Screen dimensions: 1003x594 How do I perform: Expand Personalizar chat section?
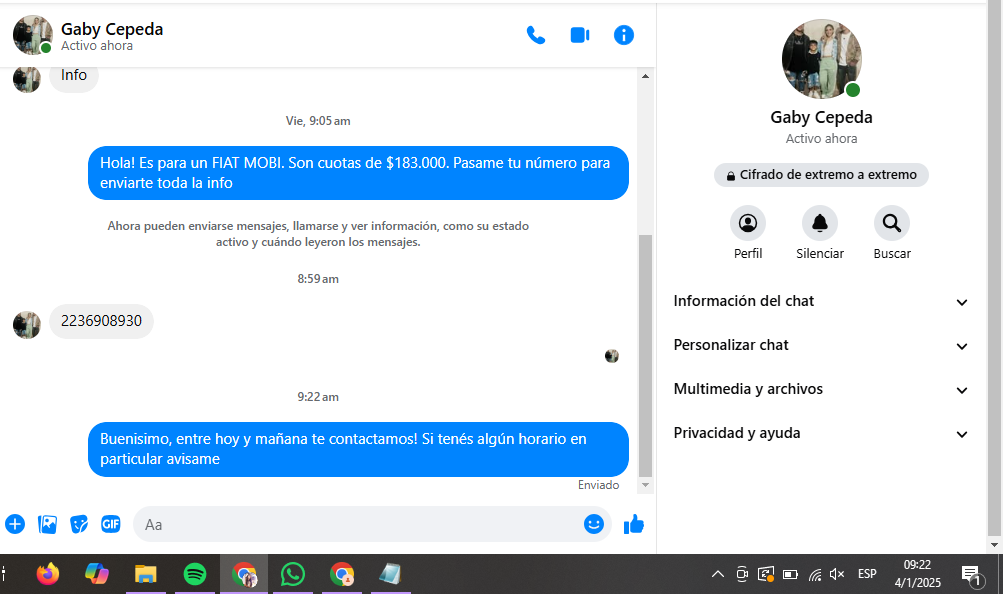tap(822, 345)
